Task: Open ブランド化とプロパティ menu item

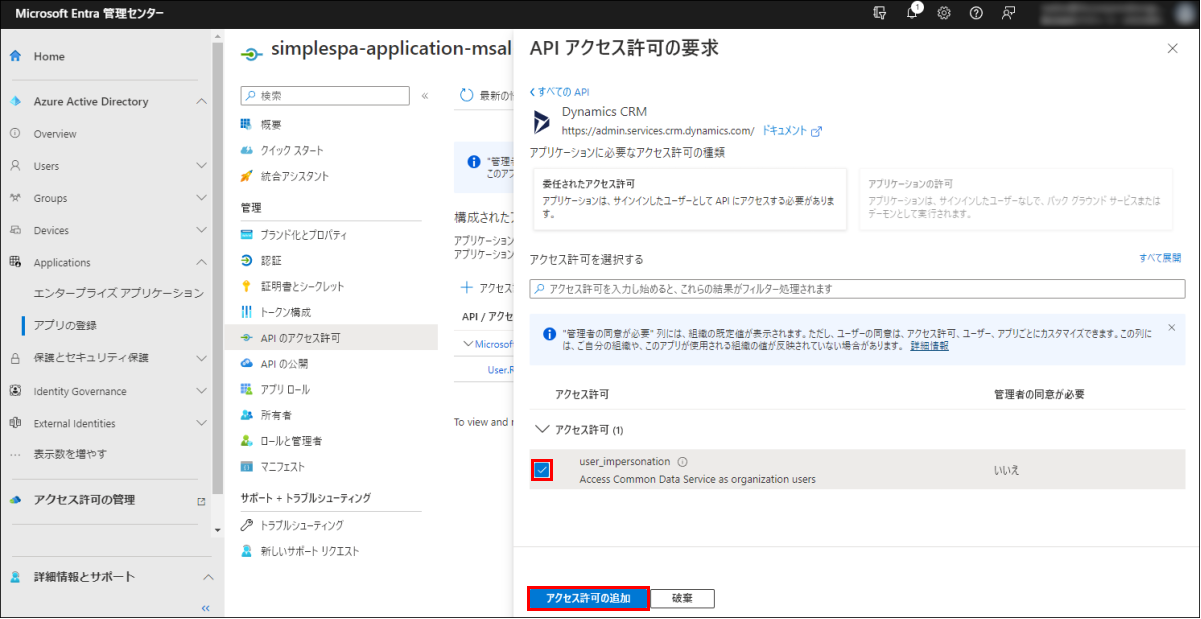Action: 304,235
